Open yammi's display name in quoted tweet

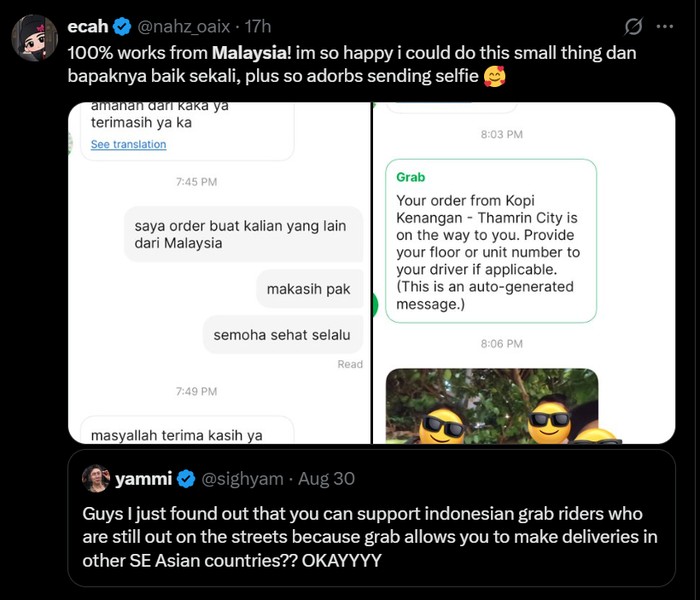click(x=143, y=479)
